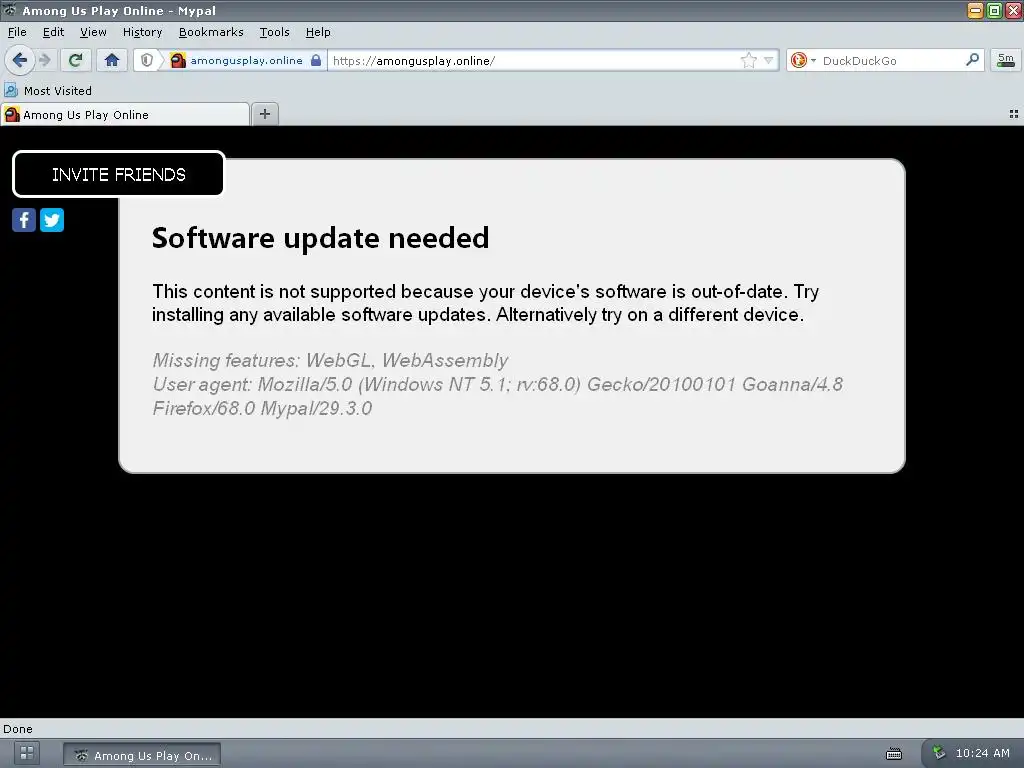Viewport: 1024px width, 768px height.
Task: Bookmark this page with the star icon
Action: 748,61
